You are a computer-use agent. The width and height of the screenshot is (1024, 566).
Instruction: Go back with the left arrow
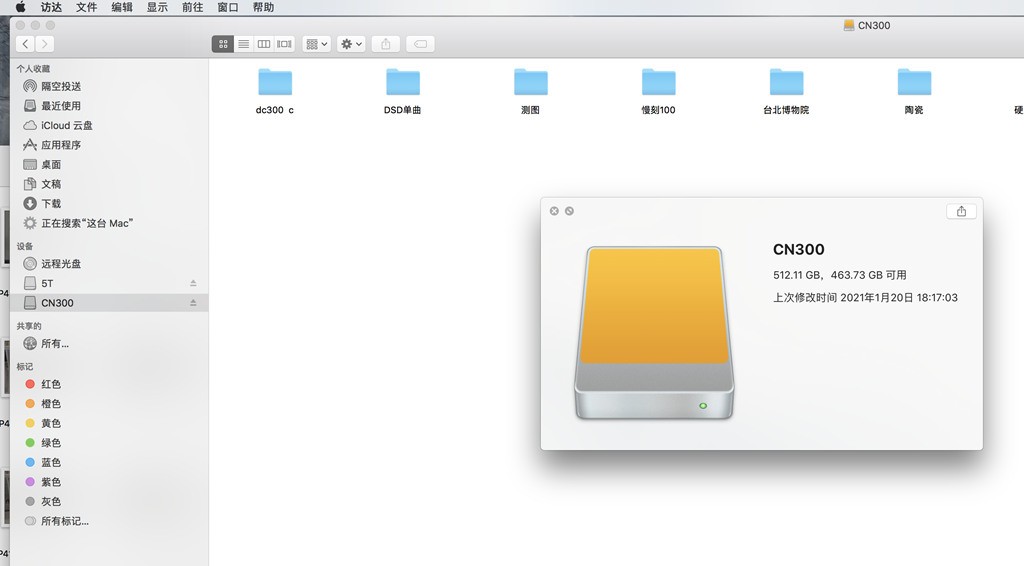[x=25, y=44]
